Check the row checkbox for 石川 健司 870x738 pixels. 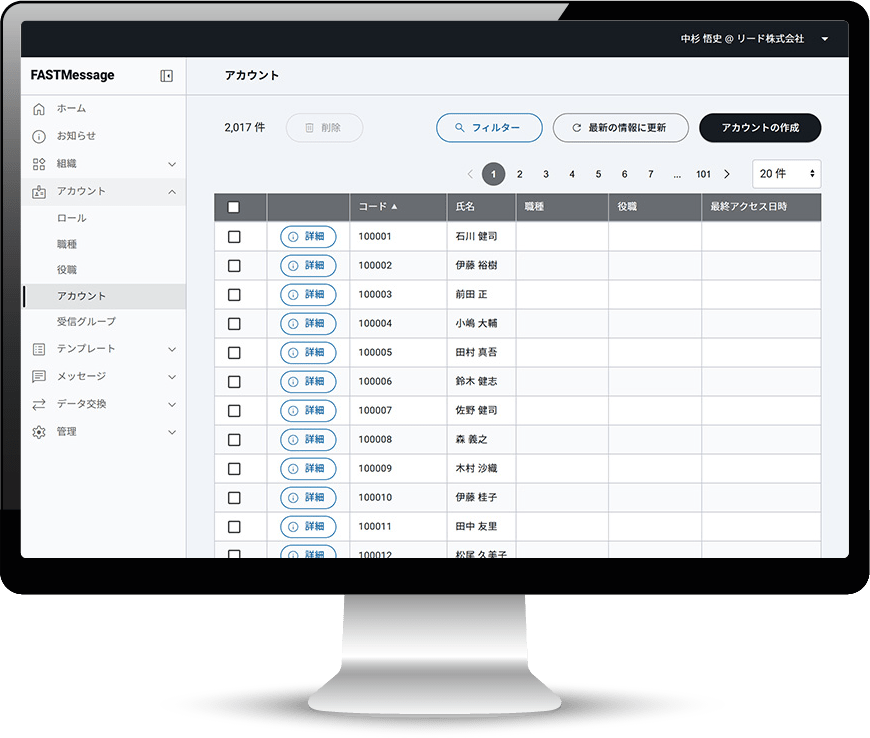click(x=234, y=237)
